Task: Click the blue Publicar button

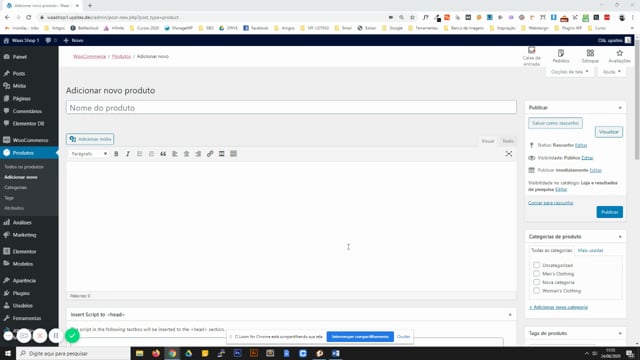Action: click(609, 212)
